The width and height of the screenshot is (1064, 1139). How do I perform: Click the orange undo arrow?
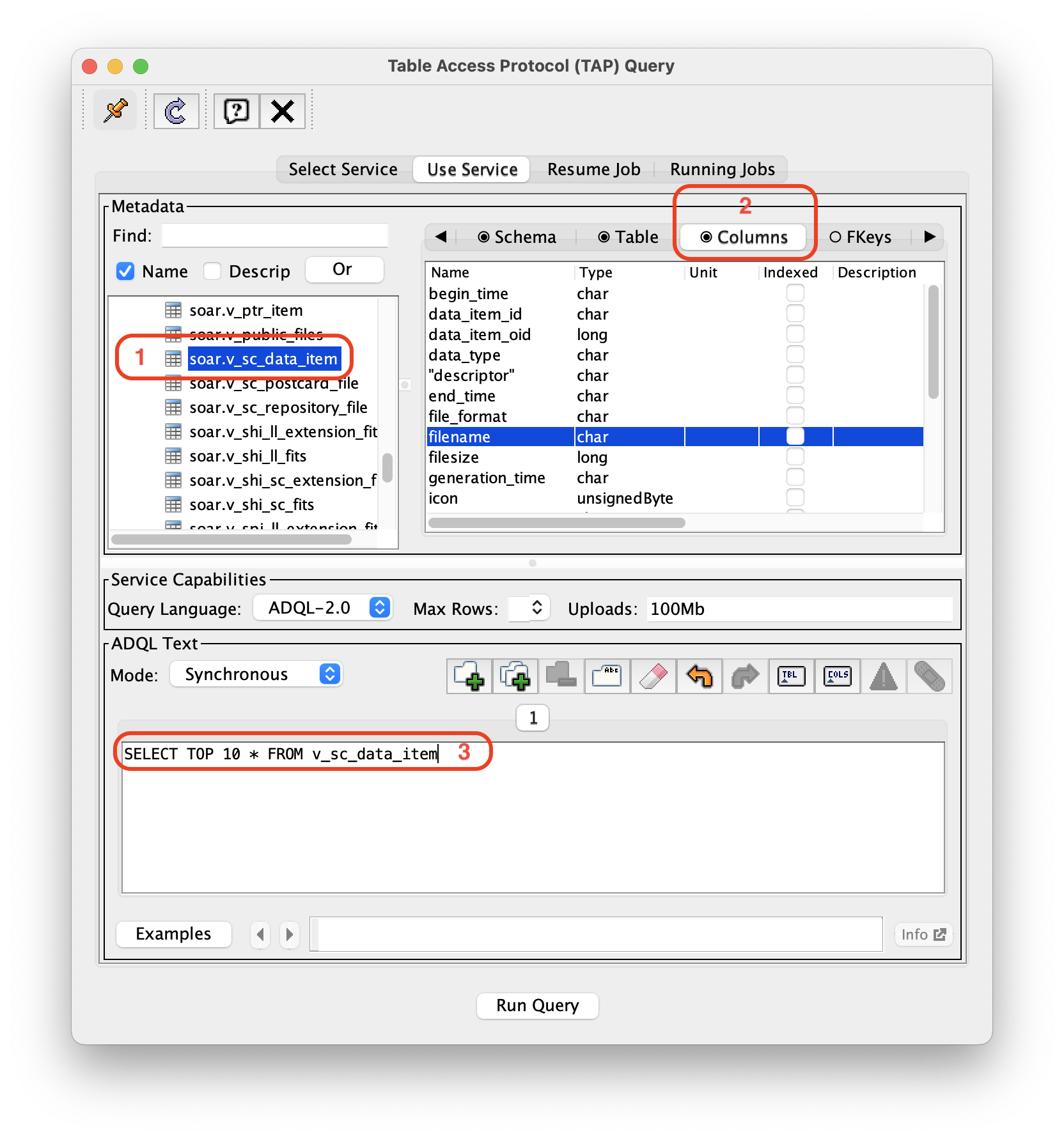tap(700, 676)
